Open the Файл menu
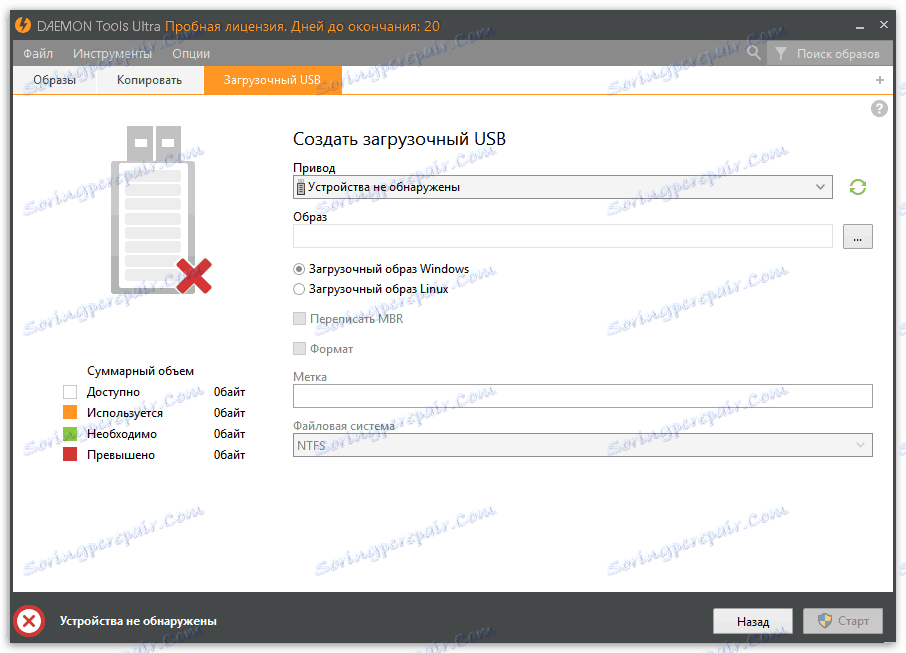Image resolution: width=906 pixels, height=653 pixels. 38,54
